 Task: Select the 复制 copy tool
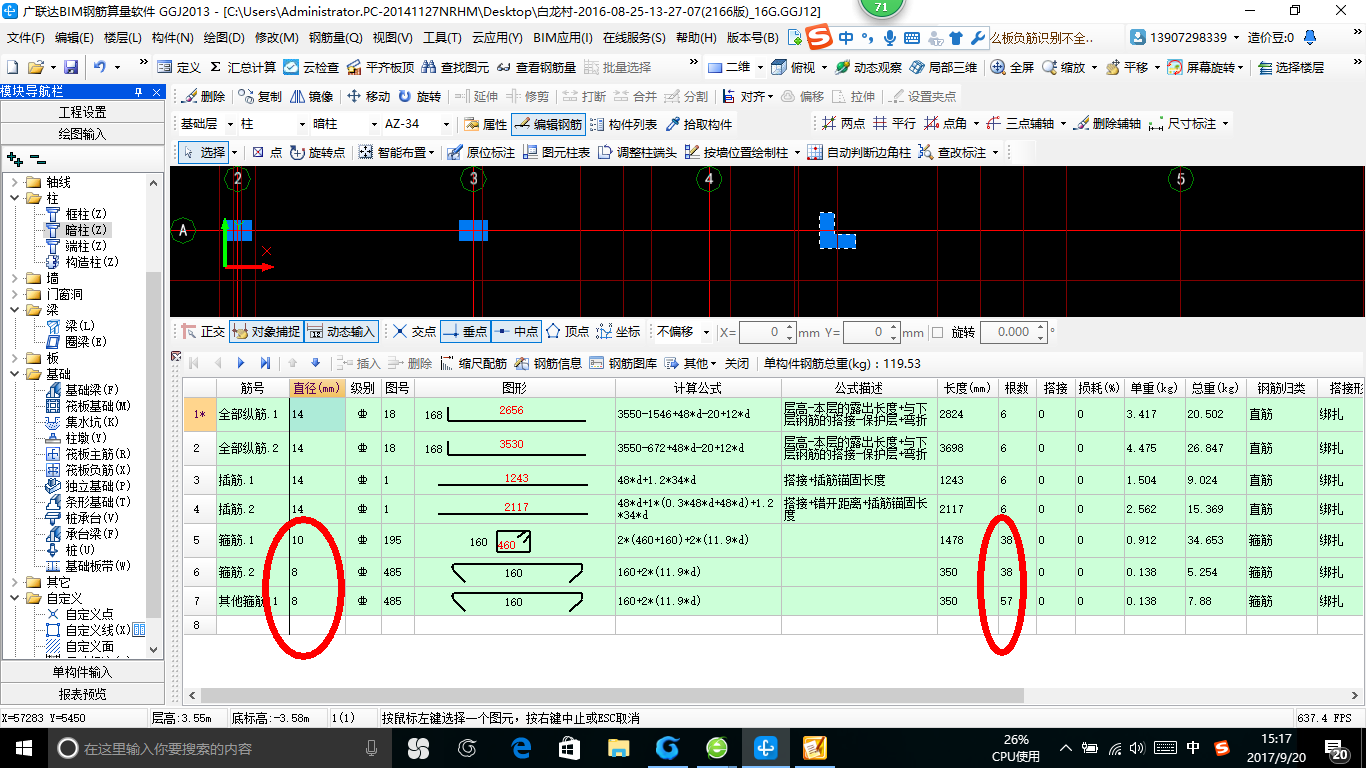coord(260,96)
